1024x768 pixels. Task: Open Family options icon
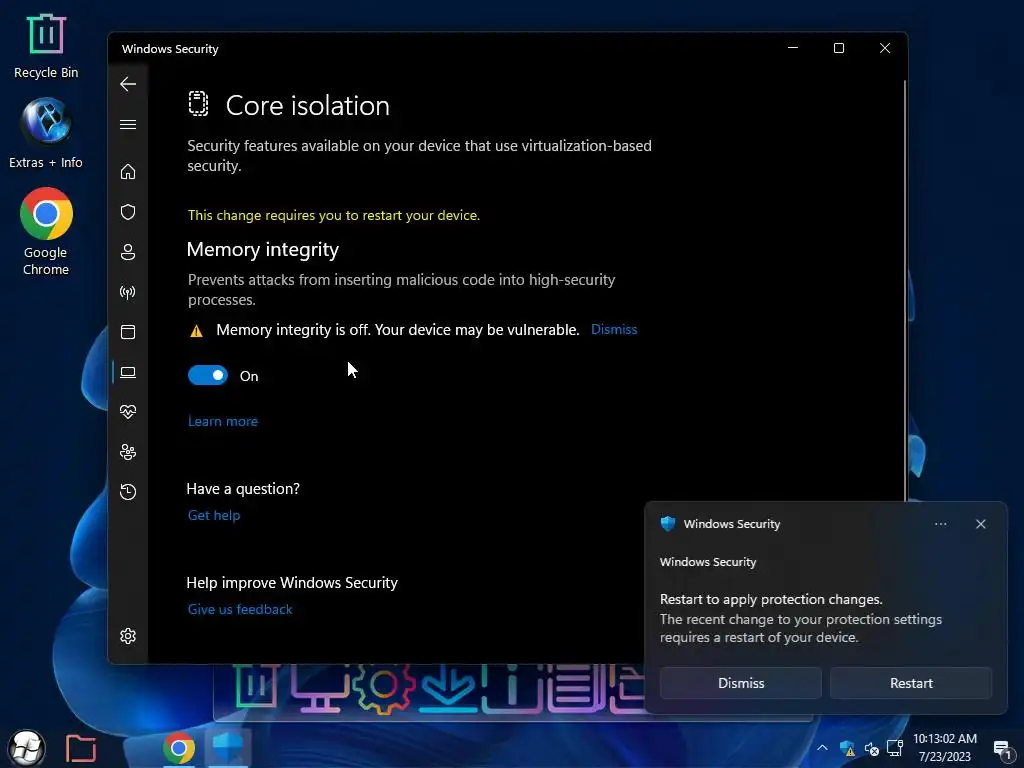click(x=128, y=452)
